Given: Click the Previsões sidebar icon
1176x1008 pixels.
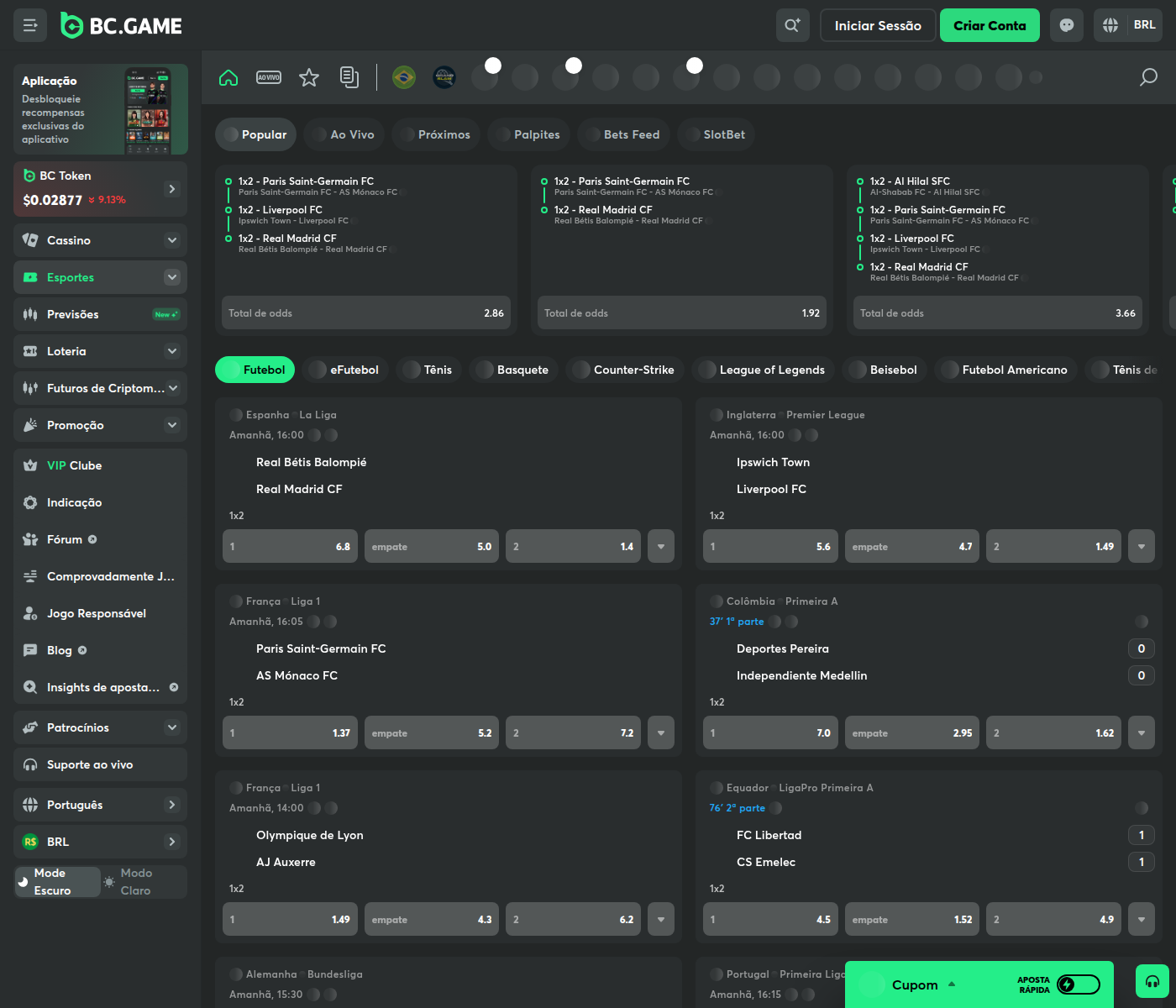Looking at the screenshot, I should [x=30, y=314].
